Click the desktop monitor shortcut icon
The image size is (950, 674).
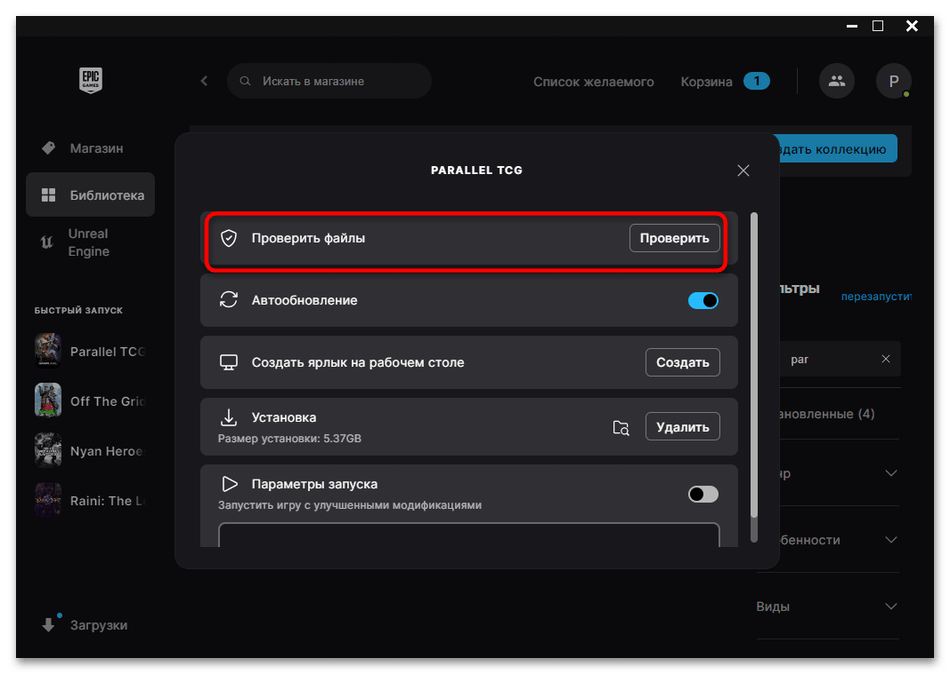(228, 362)
